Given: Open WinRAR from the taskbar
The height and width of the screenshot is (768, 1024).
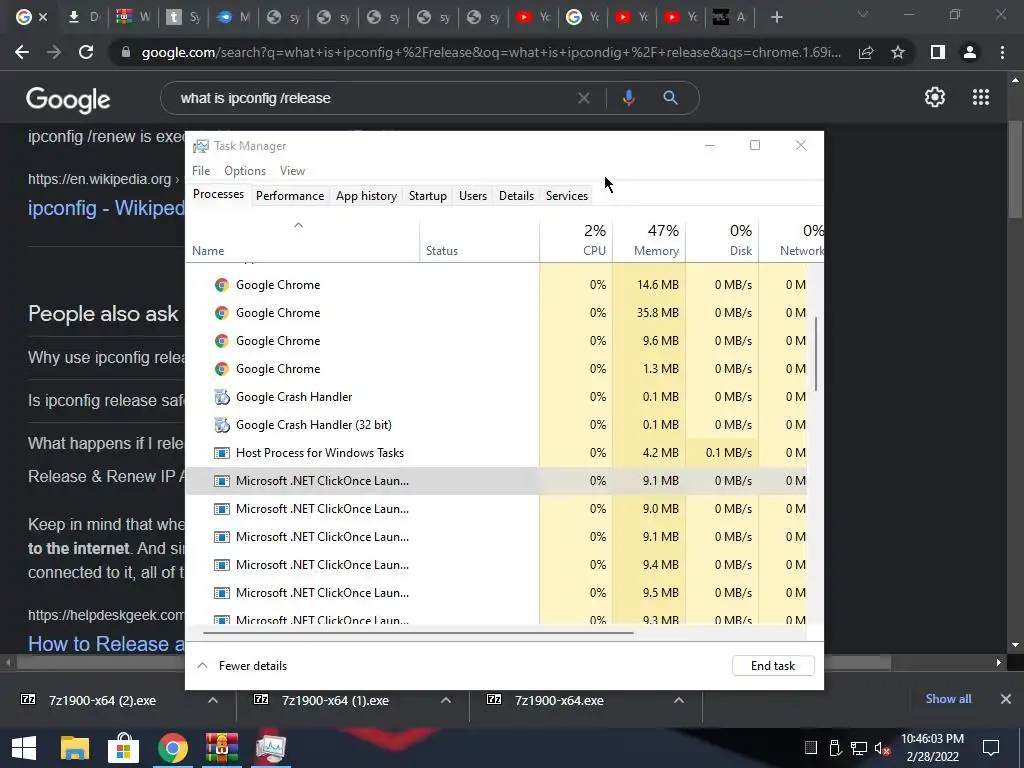Looking at the screenshot, I should click(x=222, y=748).
